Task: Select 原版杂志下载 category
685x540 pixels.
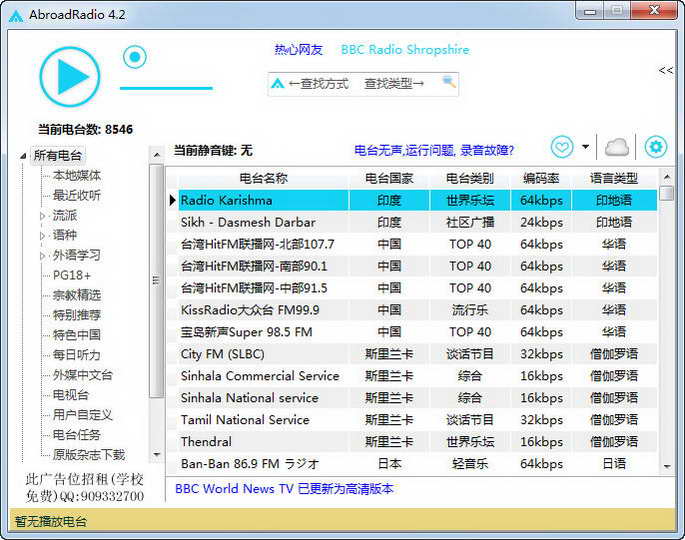Action: tap(89, 455)
